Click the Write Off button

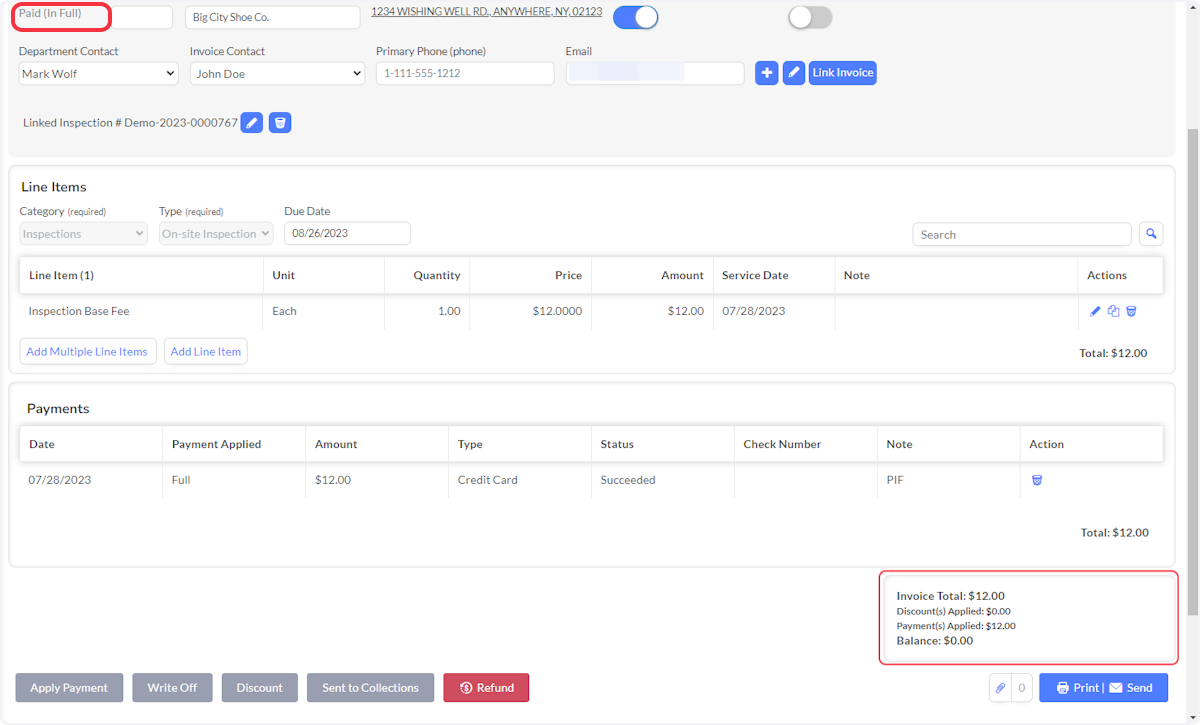(172, 688)
